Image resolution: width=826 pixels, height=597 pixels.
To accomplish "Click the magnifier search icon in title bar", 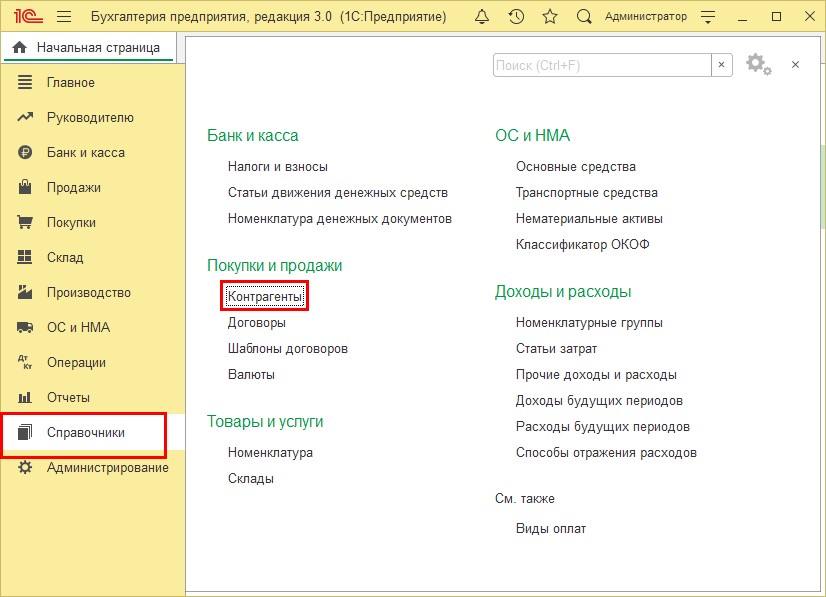I will pyautogui.click(x=584, y=17).
